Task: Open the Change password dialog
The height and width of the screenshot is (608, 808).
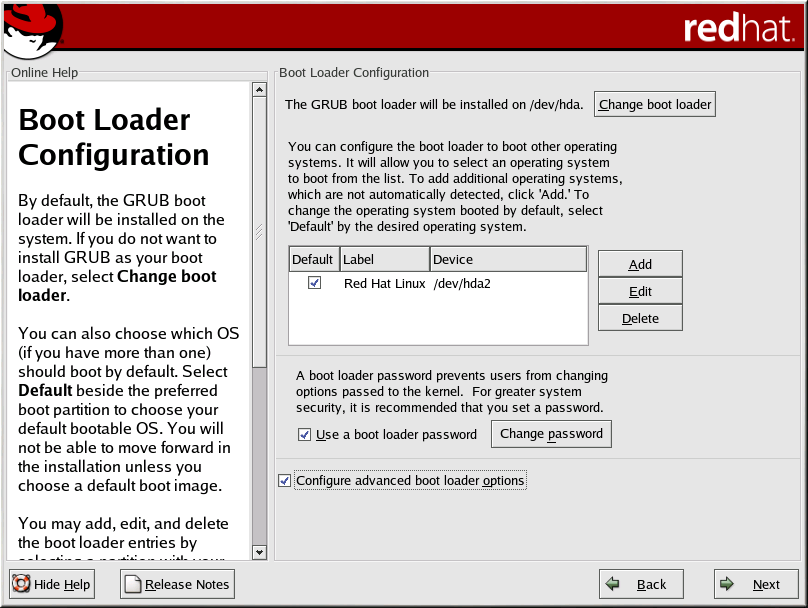Action: (x=551, y=434)
